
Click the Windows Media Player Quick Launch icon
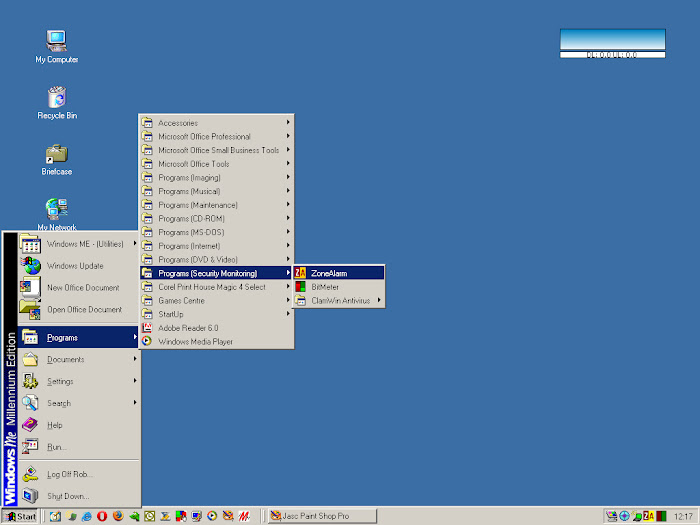click(212, 516)
